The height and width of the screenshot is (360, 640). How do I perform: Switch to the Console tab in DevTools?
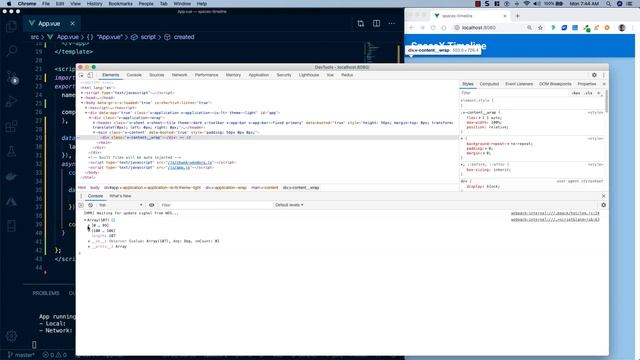click(134, 75)
